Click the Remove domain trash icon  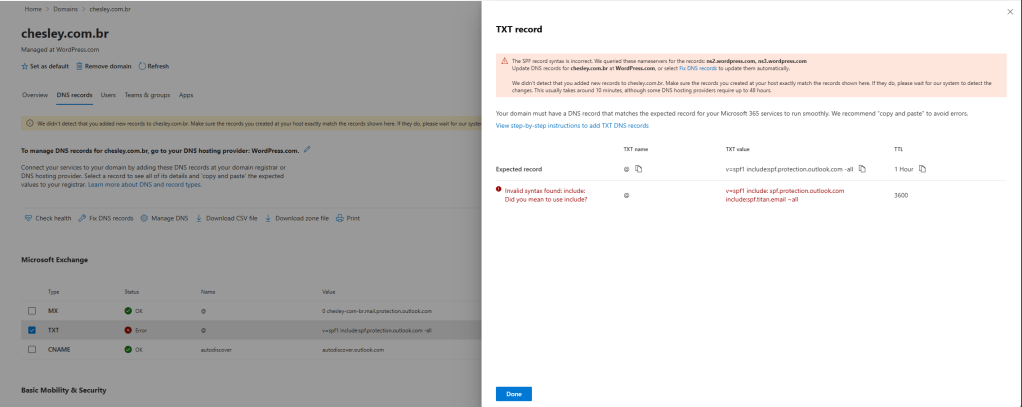78,66
